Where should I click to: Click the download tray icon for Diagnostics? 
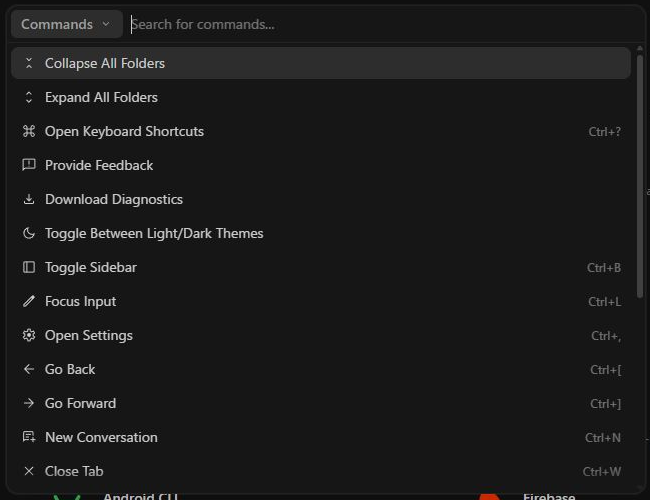[29, 199]
